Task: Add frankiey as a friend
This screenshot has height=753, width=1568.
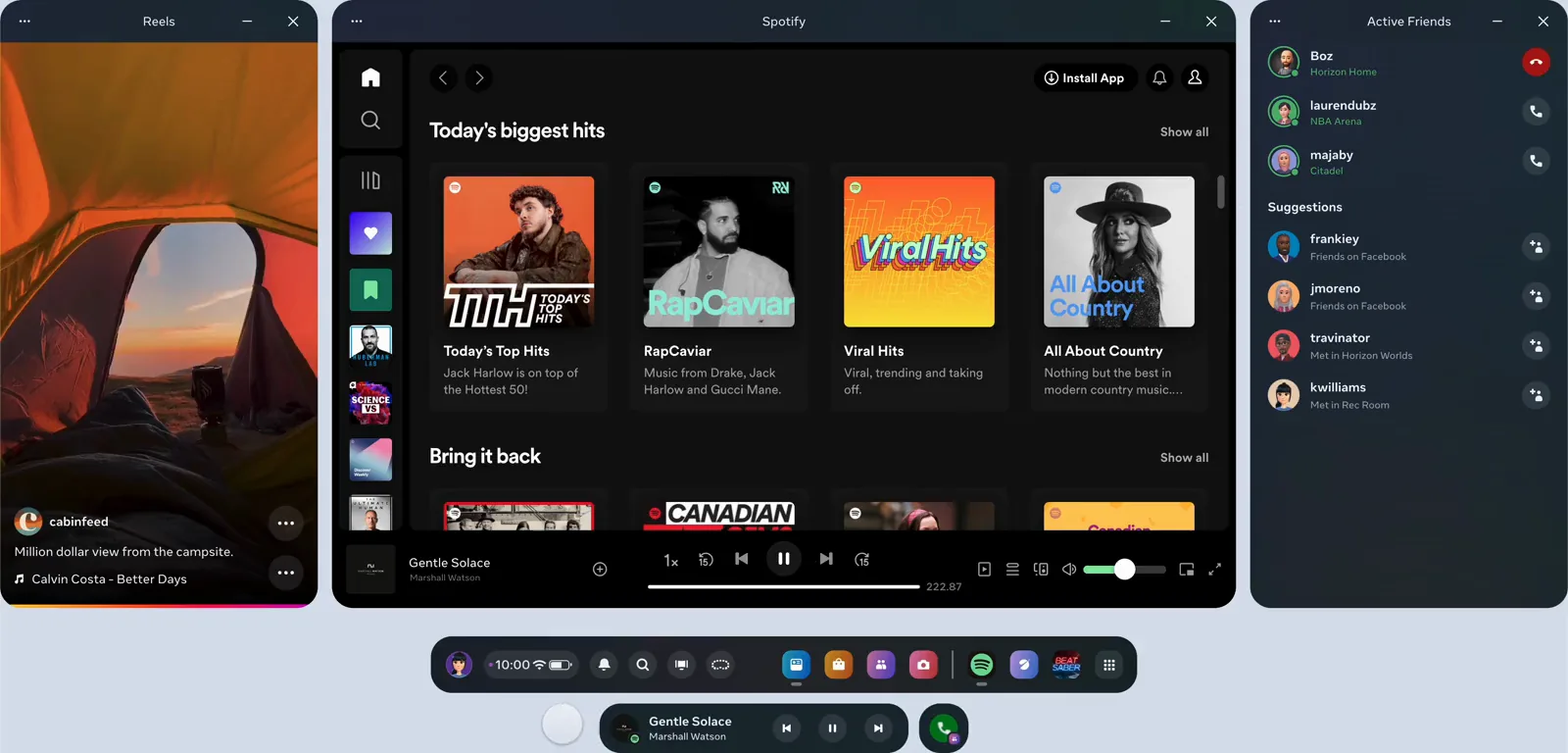Action: (x=1536, y=246)
